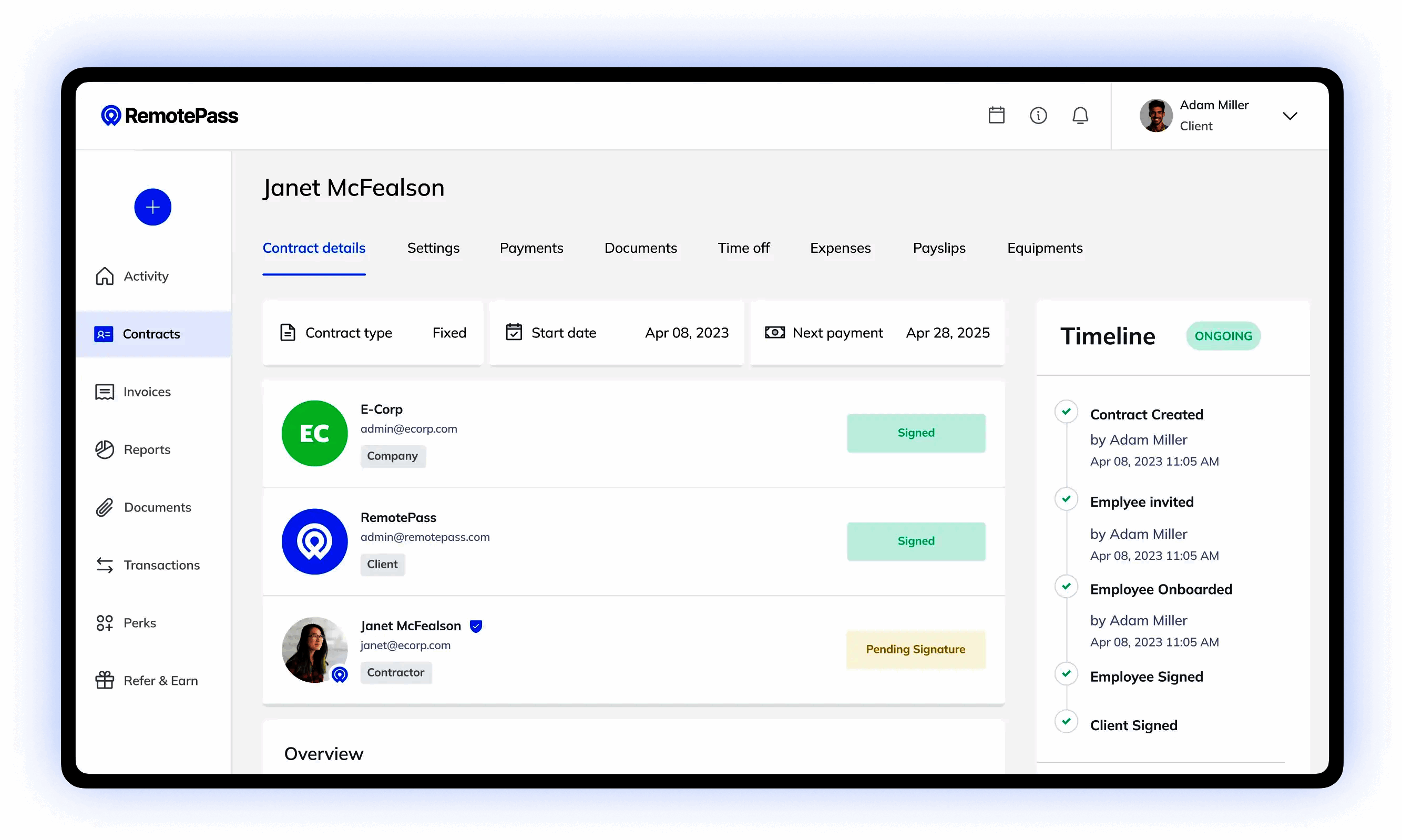
Task: Expand the Adam Miller account dropdown chevron
Action: pos(1290,116)
